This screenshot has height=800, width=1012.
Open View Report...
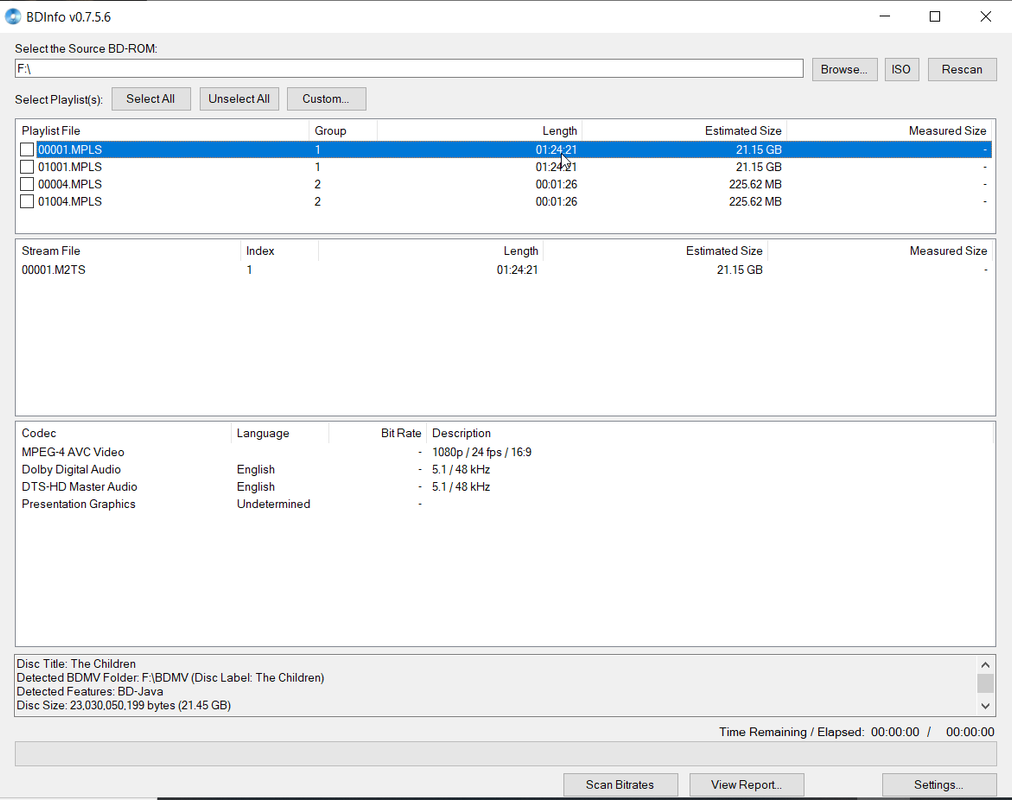click(746, 785)
